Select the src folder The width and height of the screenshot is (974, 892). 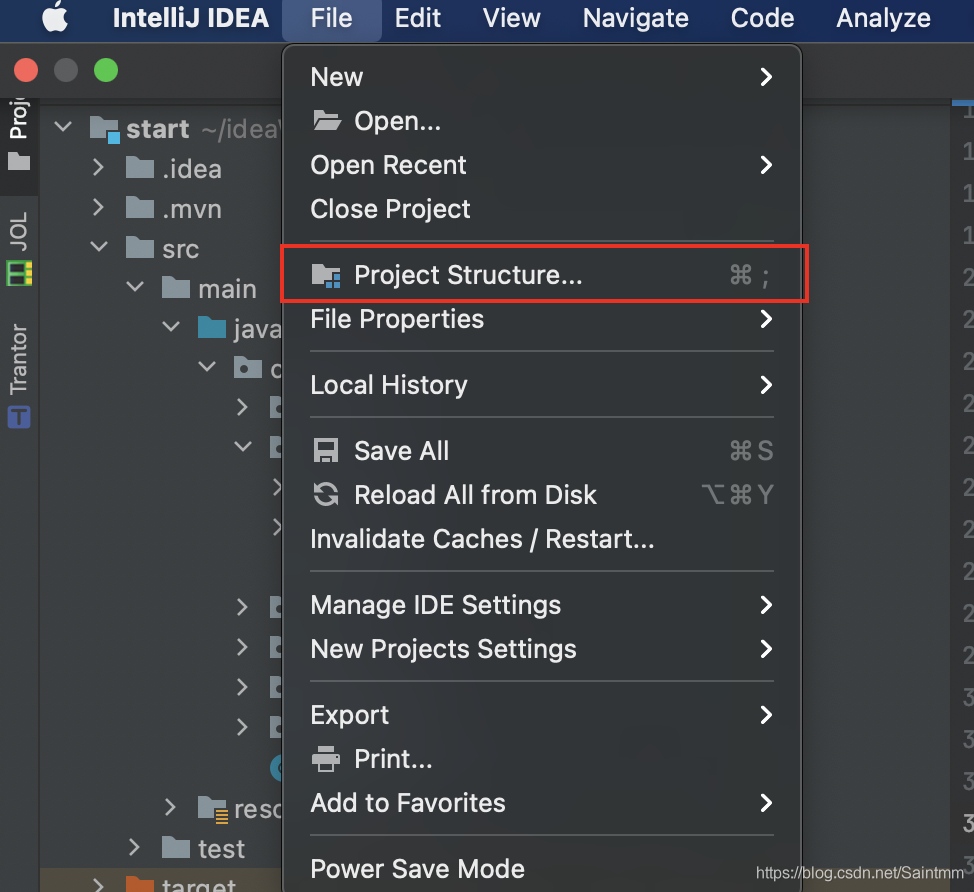(180, 249)
